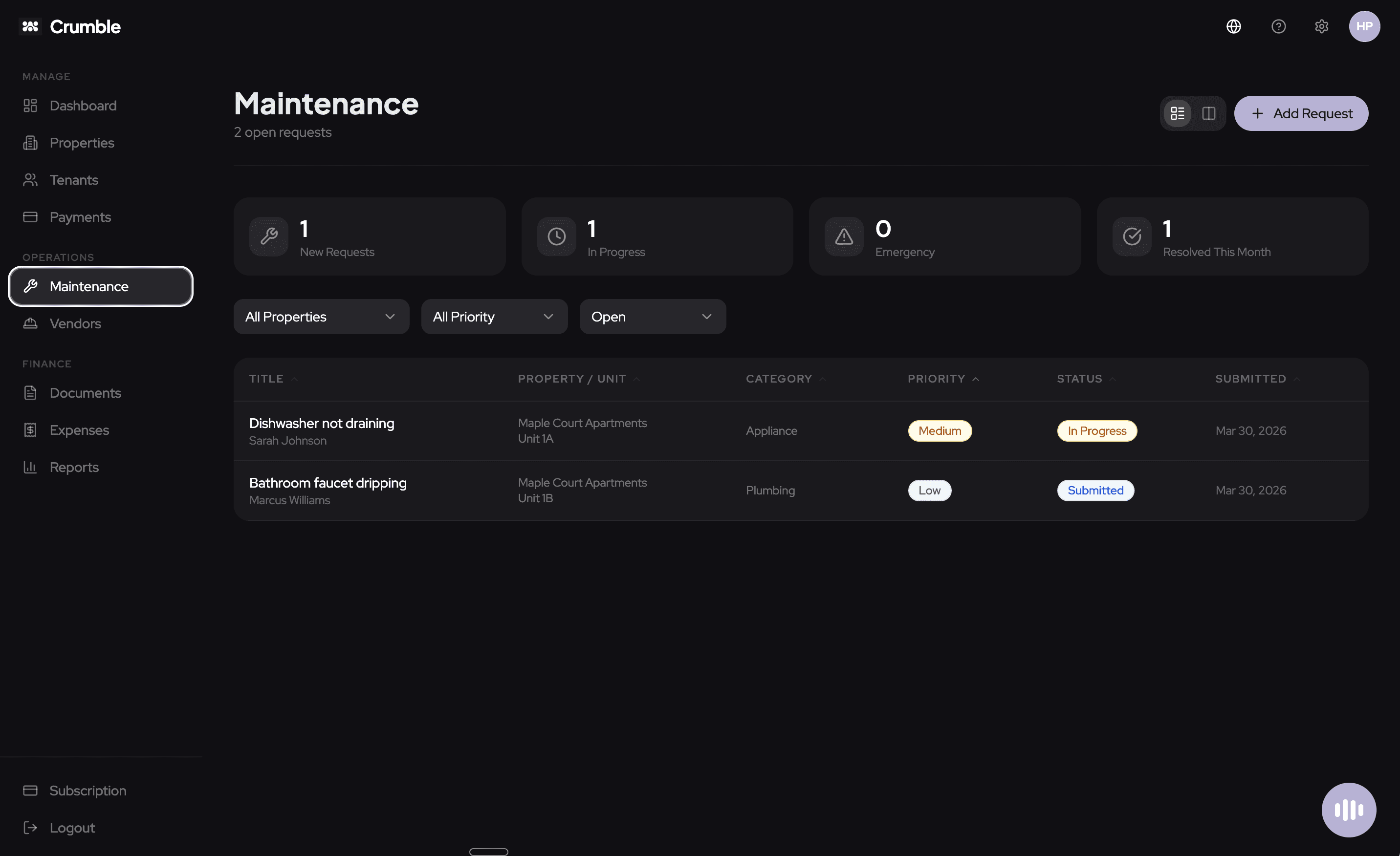Screen dimensions: 1400x856
Task: Open the help question mark icon
Action: [x=1278, y=26]
